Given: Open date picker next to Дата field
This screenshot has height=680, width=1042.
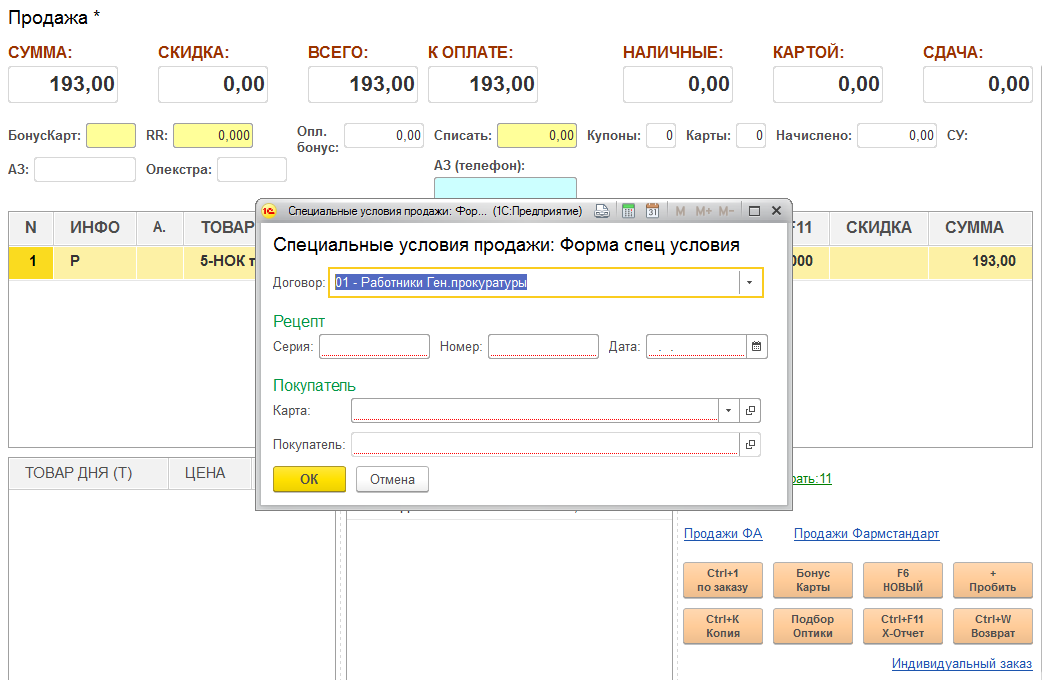Looking at the screenshot, I should [757, 347].
